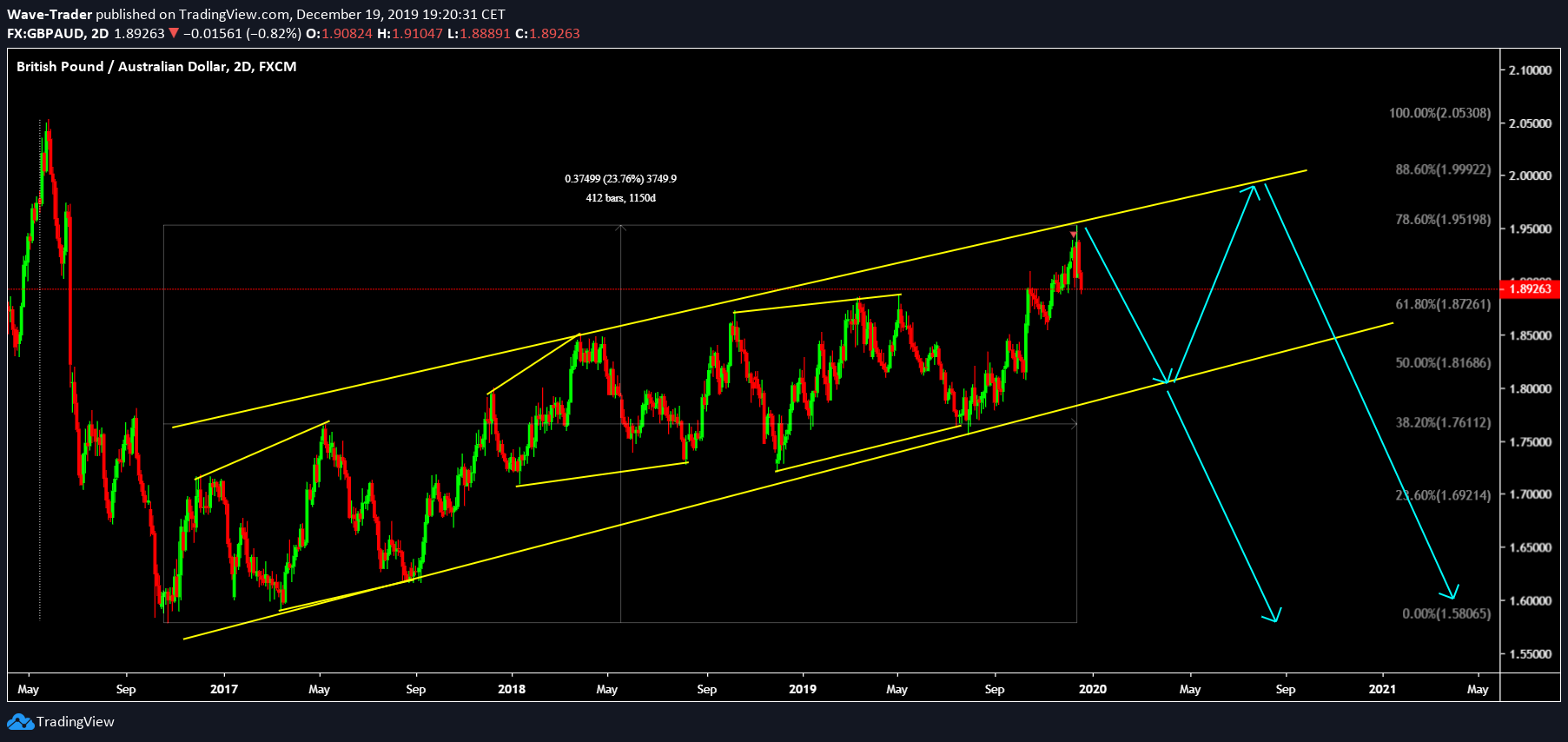Click the 78.60%(1.95198) Fibonacci label

tap(1443, 220)
